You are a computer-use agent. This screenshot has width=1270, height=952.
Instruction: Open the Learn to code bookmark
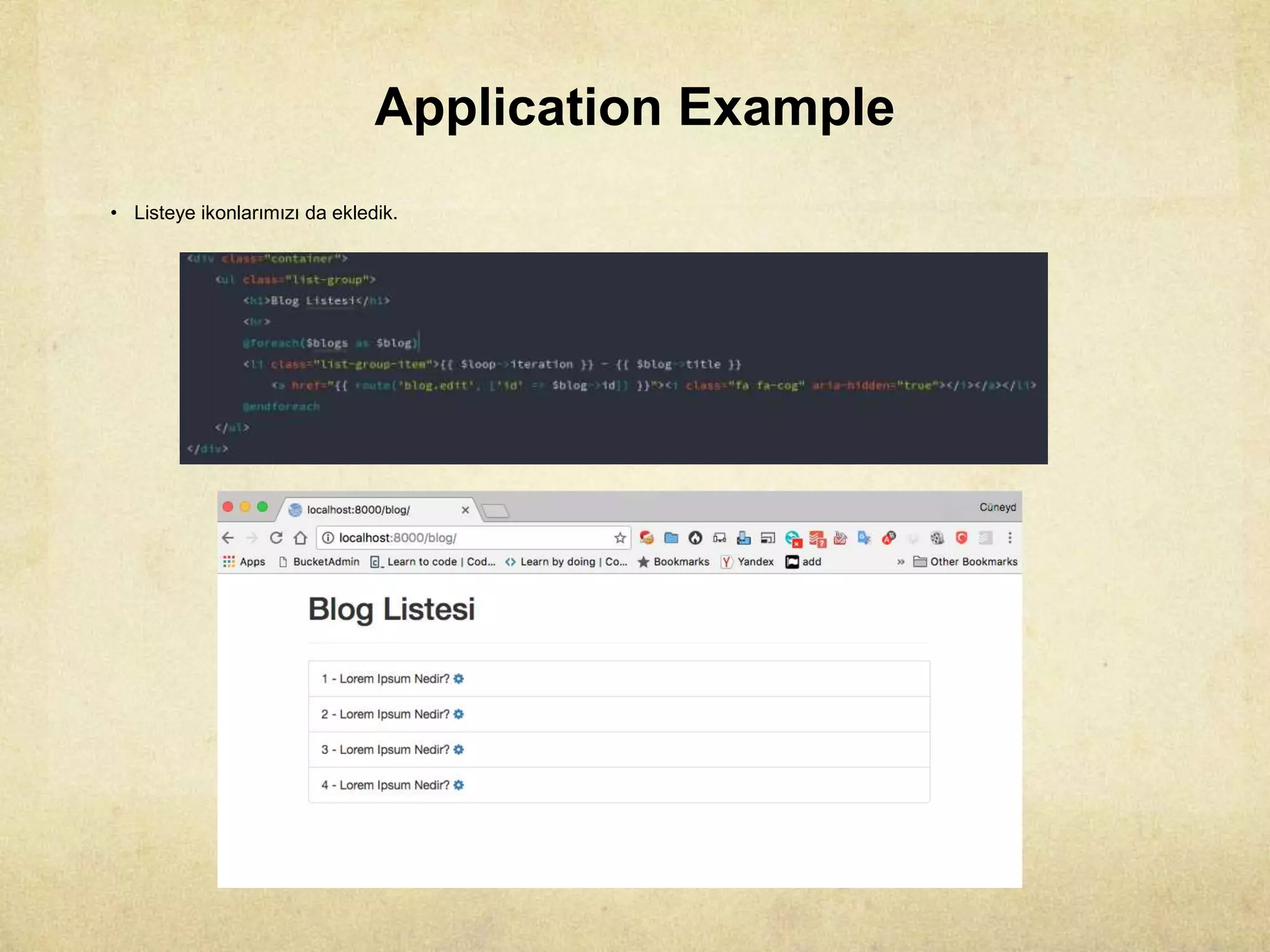tap(433, 562)
